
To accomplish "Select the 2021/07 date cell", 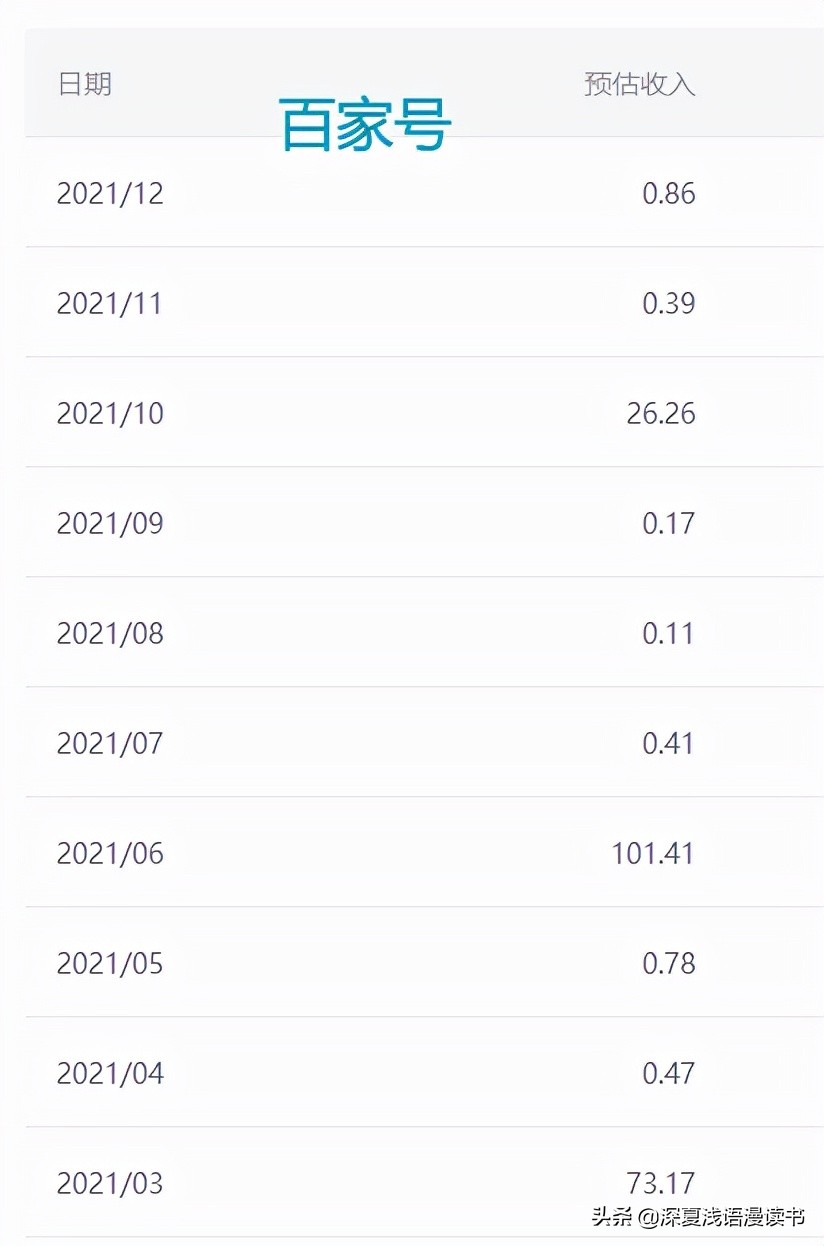I will pos(110,743).
